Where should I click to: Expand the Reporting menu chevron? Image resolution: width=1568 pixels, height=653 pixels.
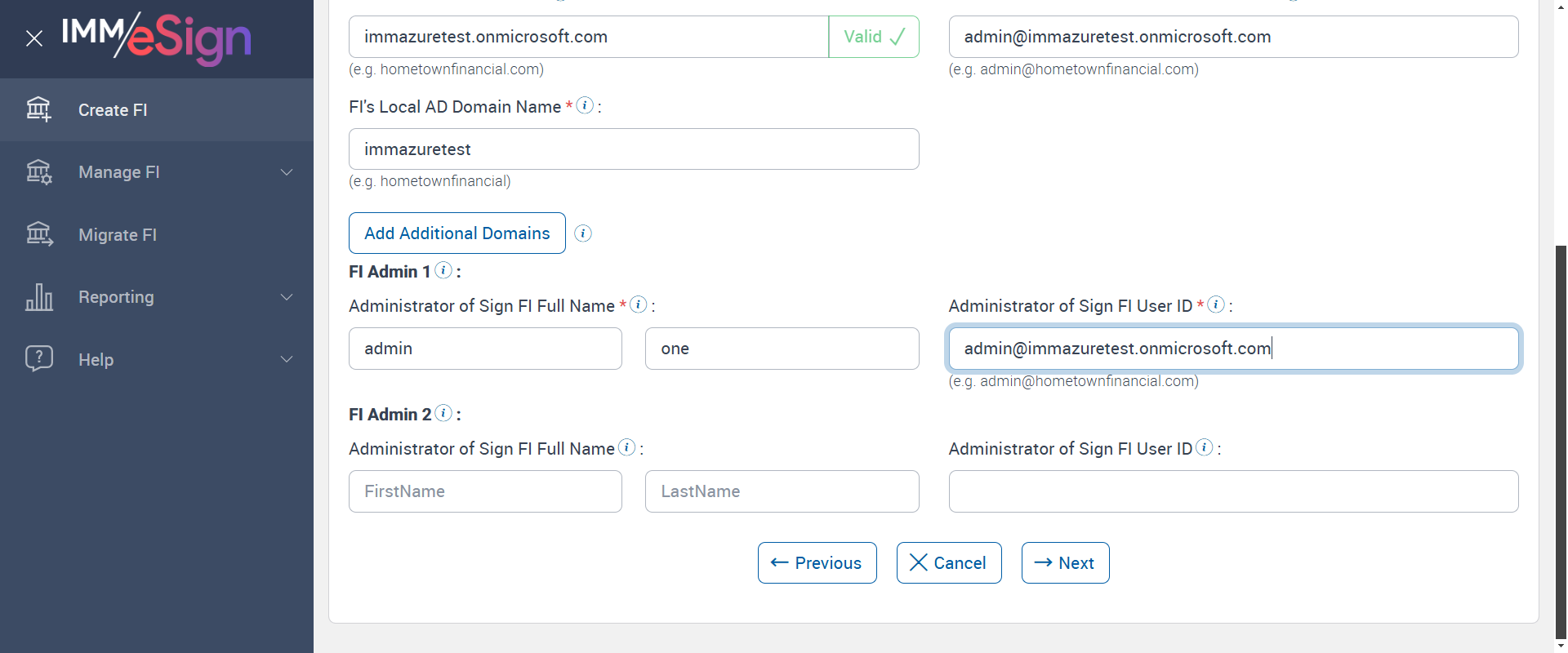point(287,297)
